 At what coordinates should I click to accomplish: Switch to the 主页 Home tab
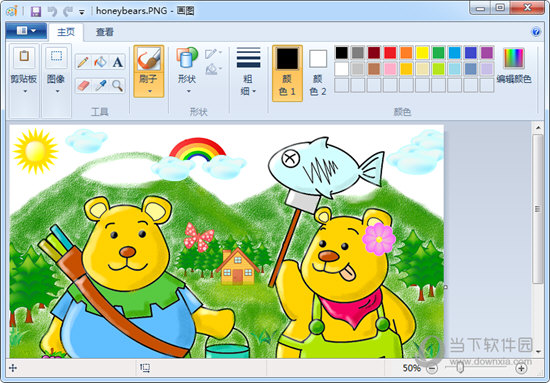[x=66, y=32]
